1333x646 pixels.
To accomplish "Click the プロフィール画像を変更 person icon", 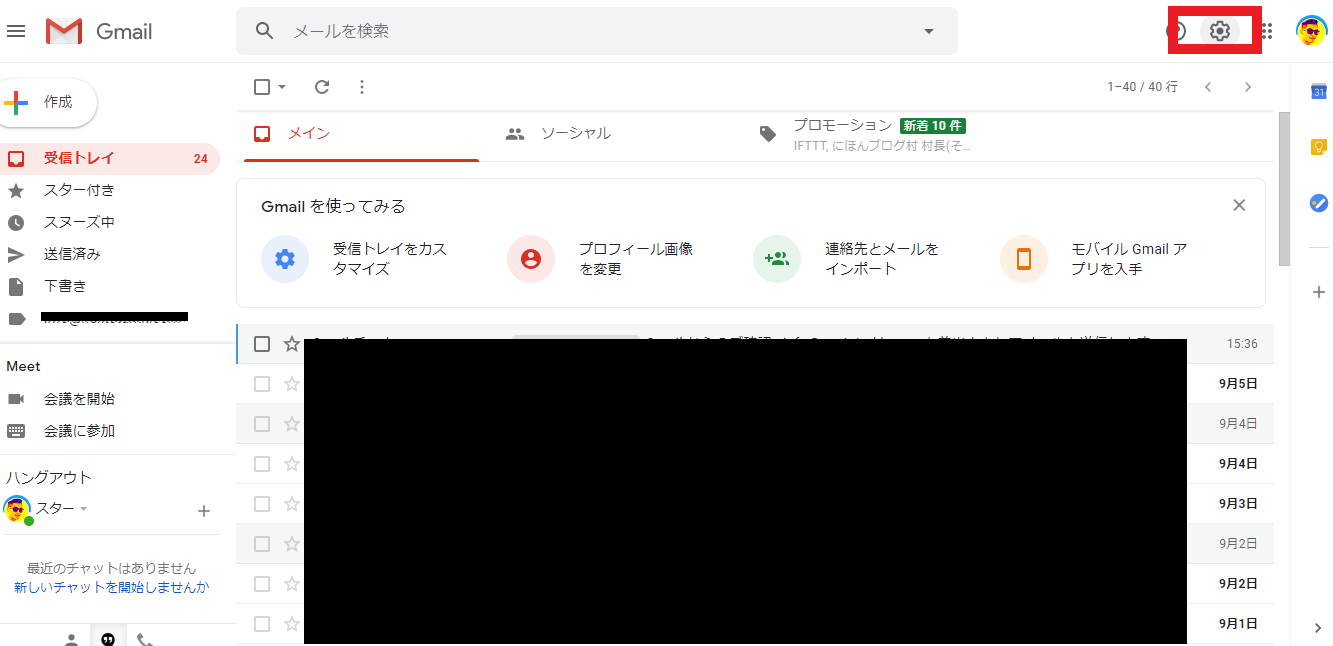I will [531, 259].
